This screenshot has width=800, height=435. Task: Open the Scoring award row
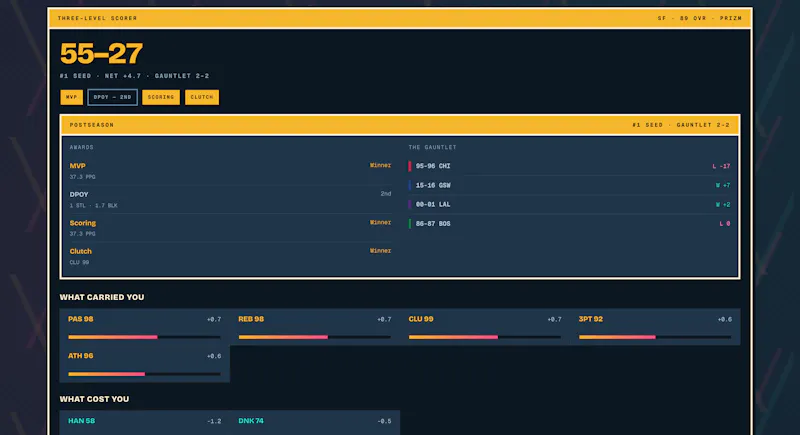click(230, 228)
